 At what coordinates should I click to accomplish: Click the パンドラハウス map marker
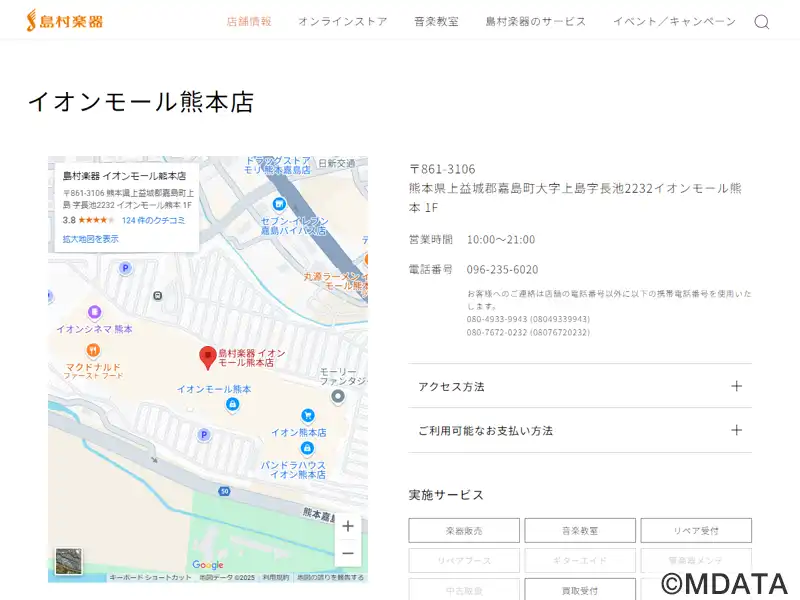pos(307,448)
